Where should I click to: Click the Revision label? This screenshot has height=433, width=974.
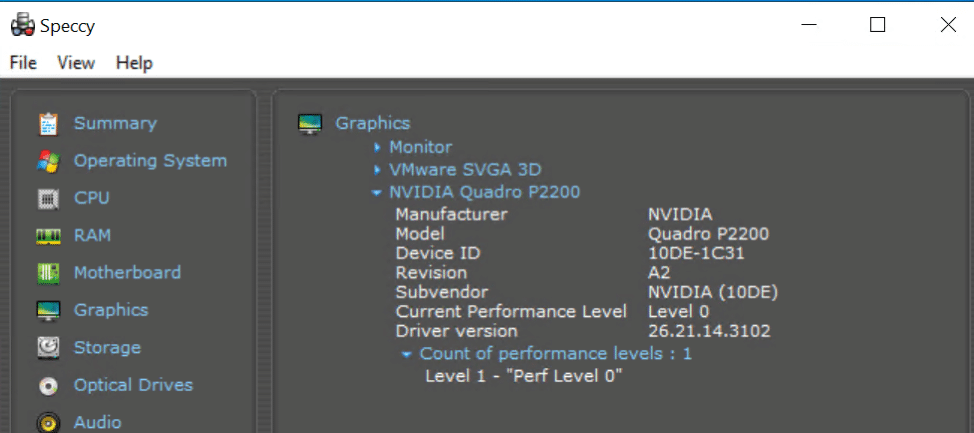pyautogui.click(x=431, y=272)
